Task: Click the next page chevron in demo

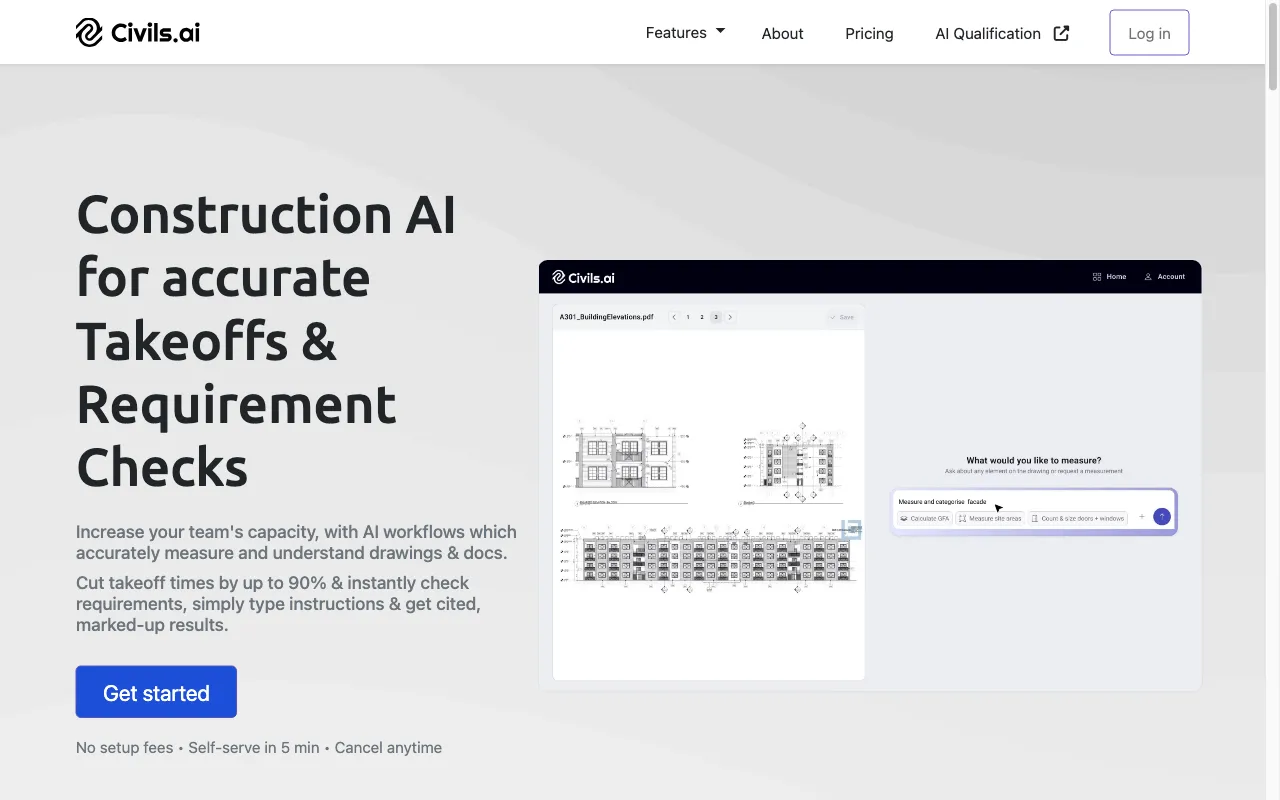Action: point(730,317)
